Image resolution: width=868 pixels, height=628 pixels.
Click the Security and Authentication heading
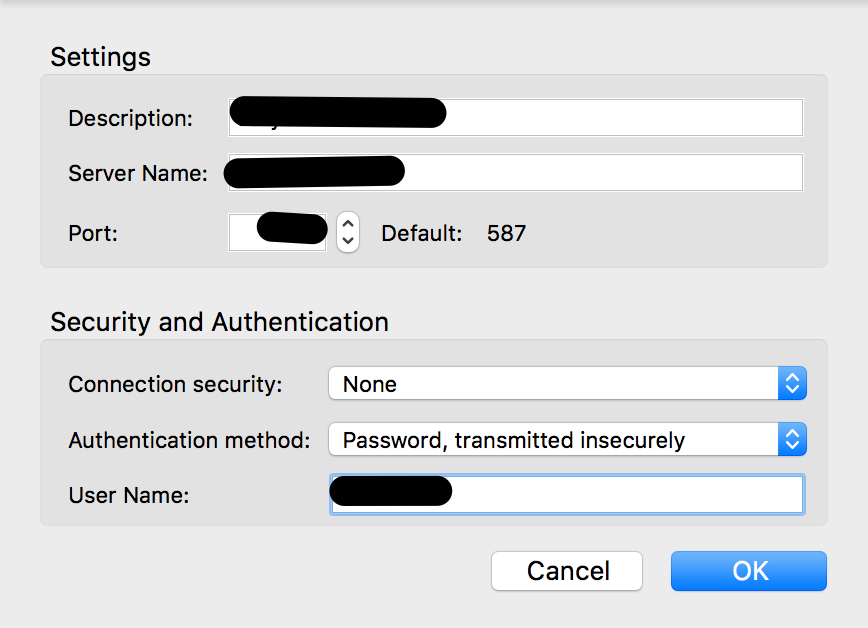tap(219, 322)
